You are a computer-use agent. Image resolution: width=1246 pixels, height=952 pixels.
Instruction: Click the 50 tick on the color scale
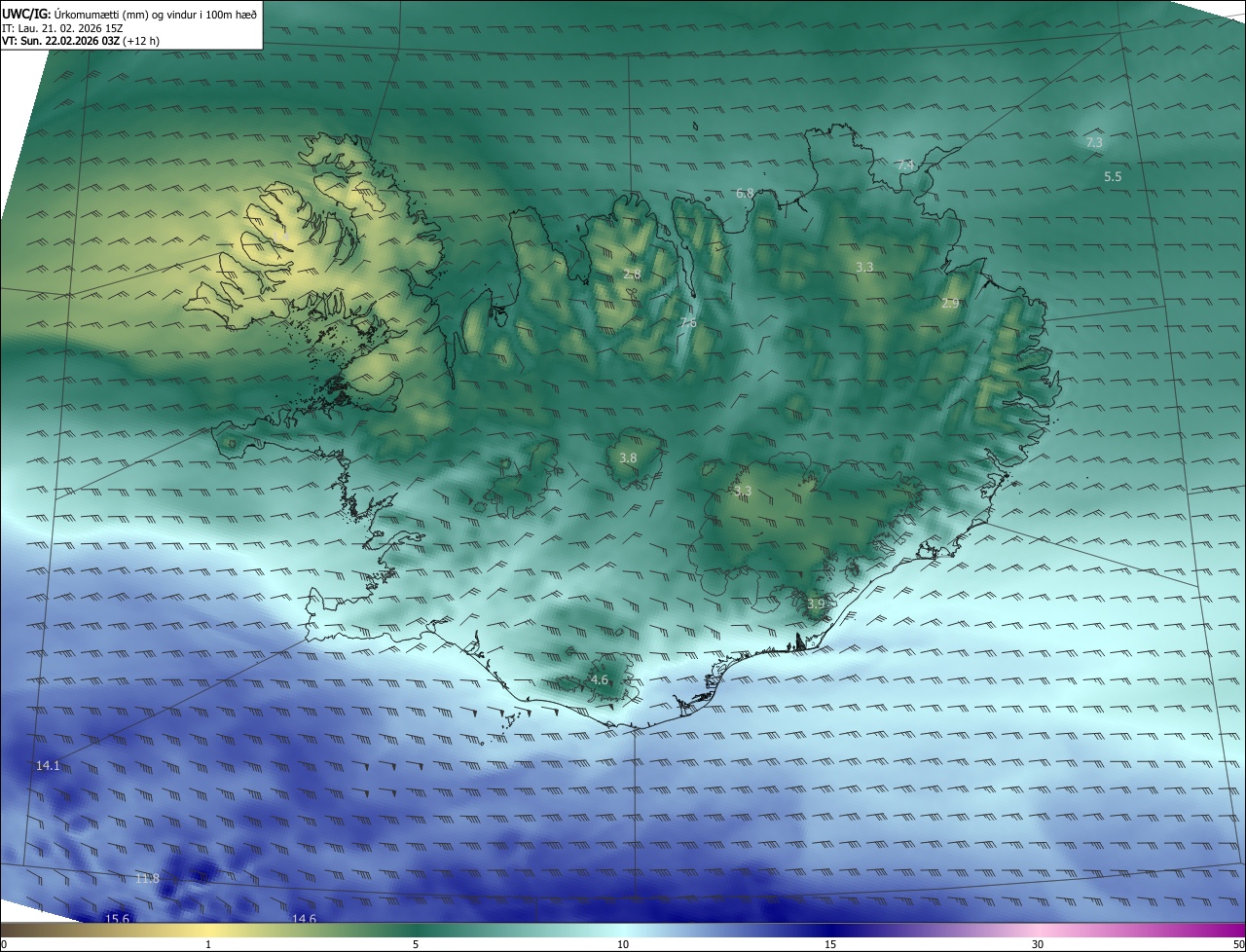[1238, 944]
